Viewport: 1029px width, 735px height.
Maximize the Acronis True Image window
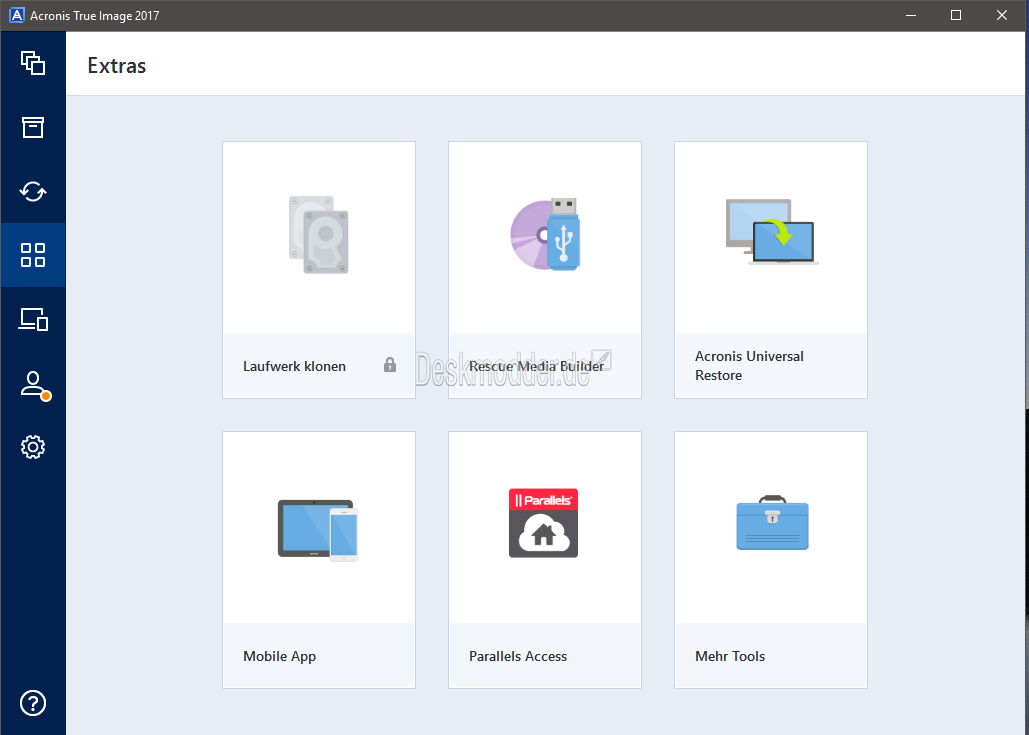956,15
